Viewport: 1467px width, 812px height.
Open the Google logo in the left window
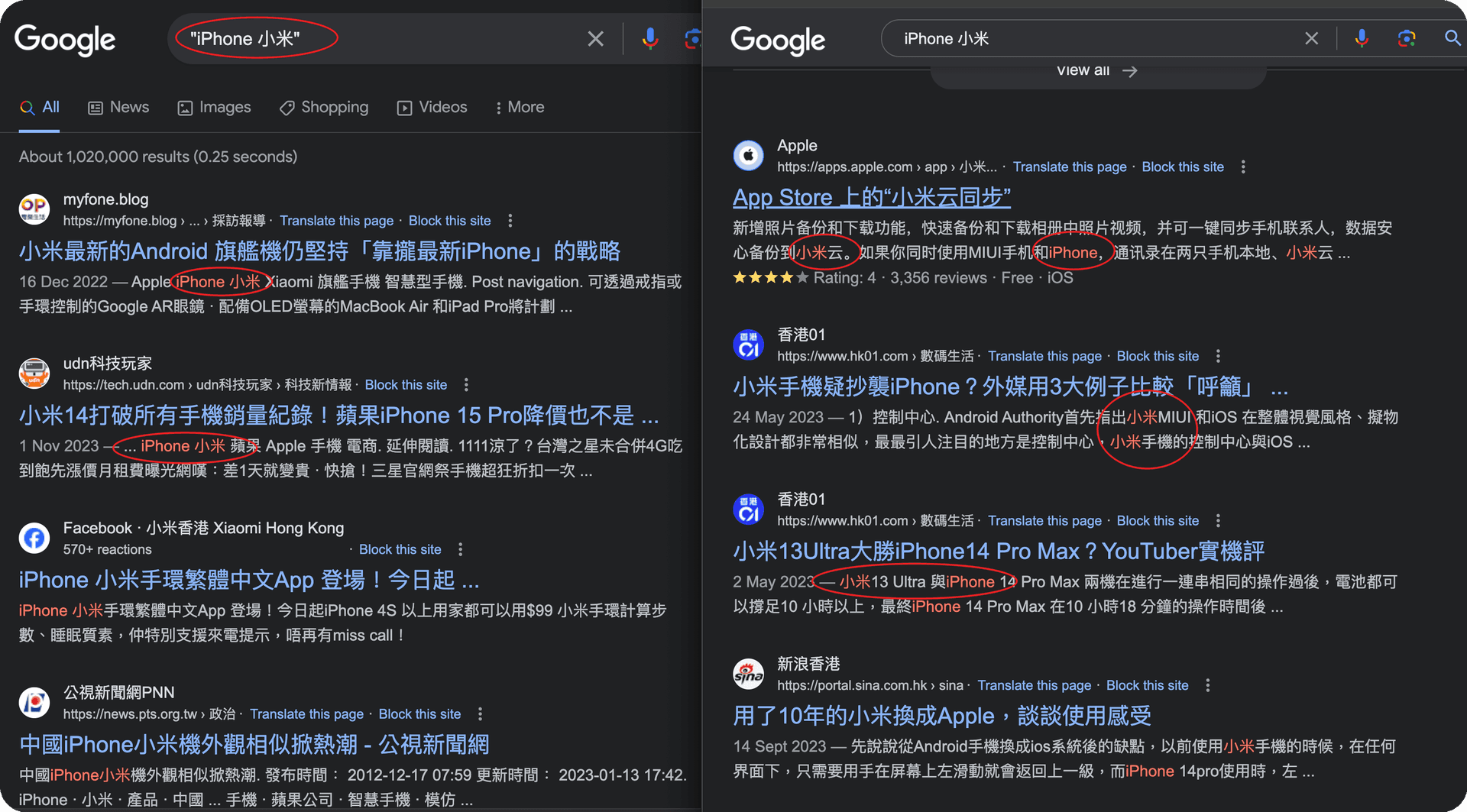coord(65,40)
